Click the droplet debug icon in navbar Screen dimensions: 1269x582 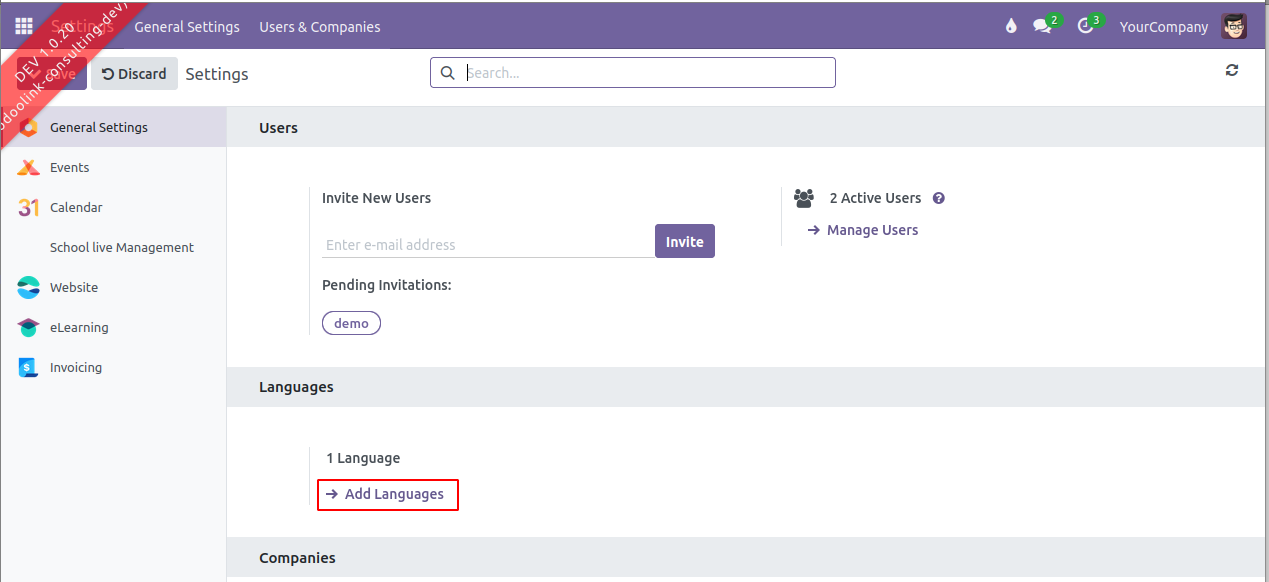(1011, 27)
